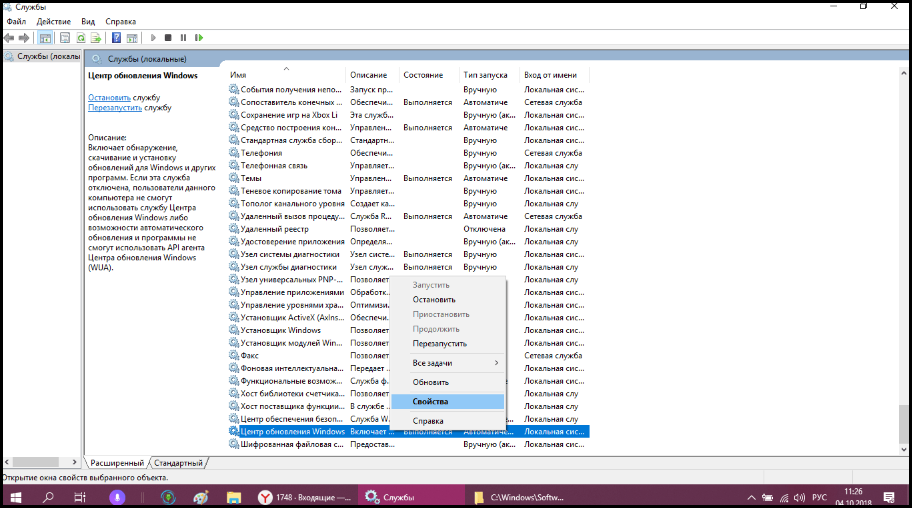Click the vertical scrollbar up arrow
Image resolution: width=912 pixels, height=508 pixels.
[903, 73]
